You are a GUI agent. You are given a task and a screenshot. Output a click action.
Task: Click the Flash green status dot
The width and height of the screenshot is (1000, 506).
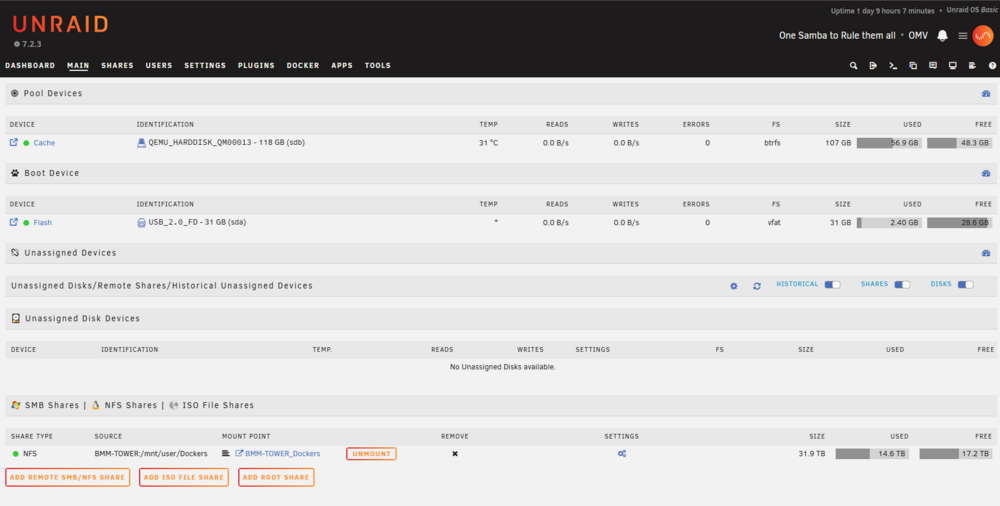click(x=26, y=223)
